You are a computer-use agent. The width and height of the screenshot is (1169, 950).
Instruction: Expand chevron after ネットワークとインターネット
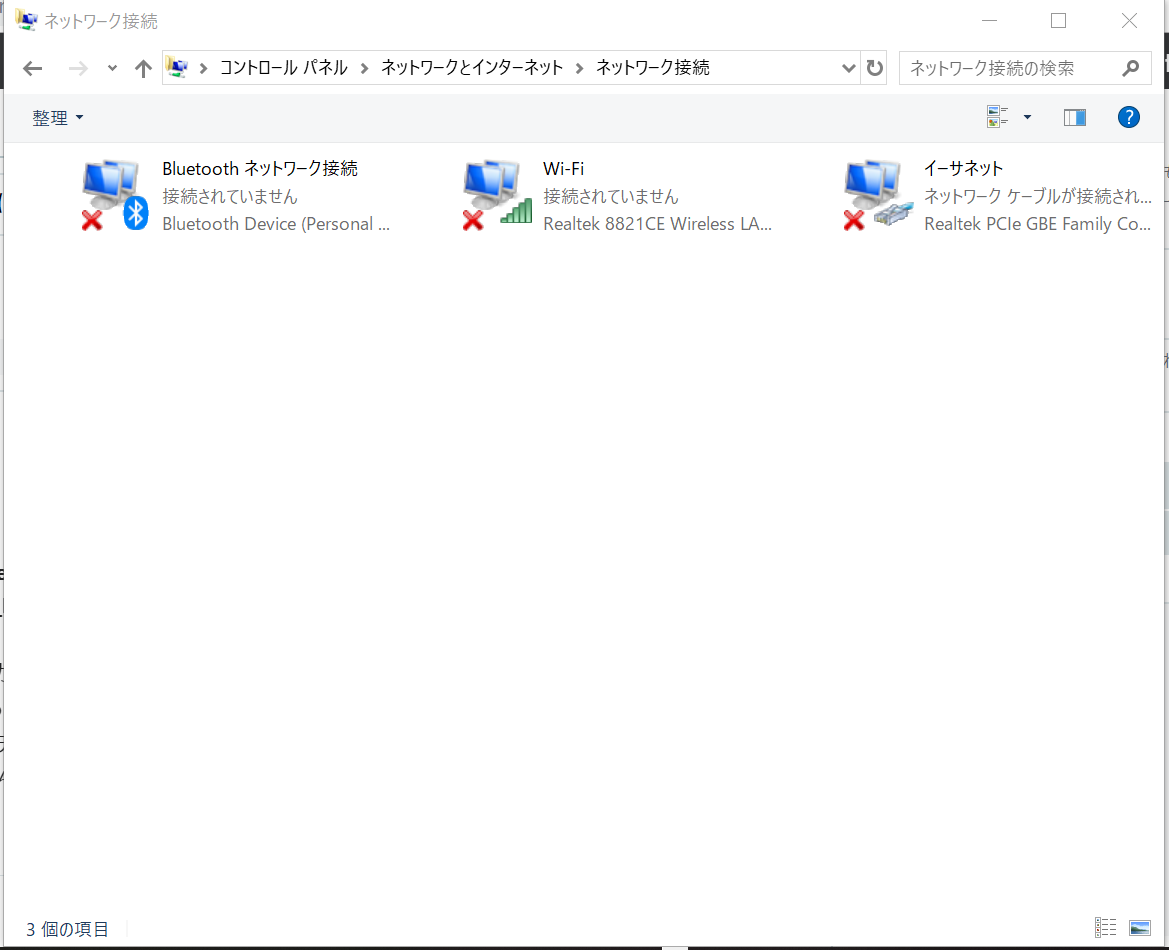coord(579,69)
